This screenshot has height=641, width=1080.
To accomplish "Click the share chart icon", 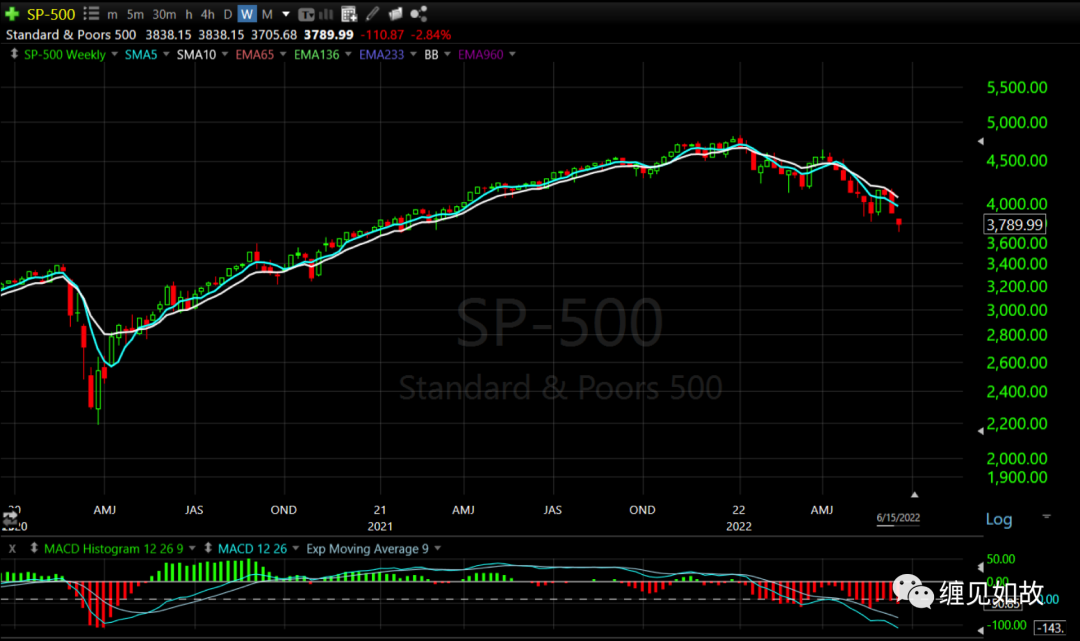I will [x=418, y=14].
